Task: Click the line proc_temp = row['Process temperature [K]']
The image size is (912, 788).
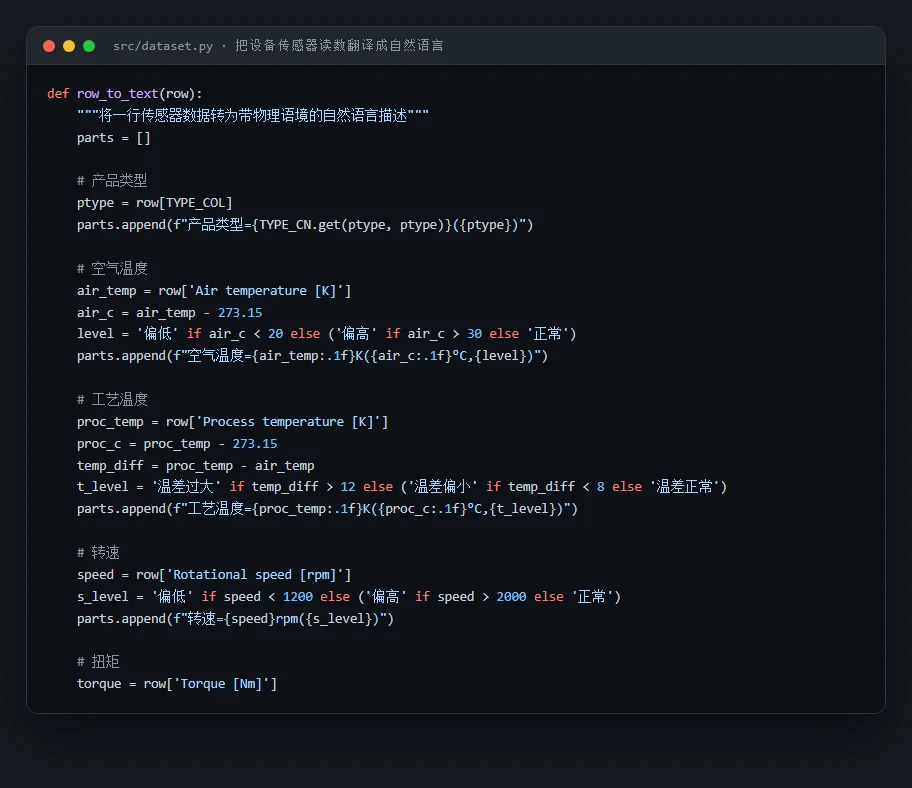Action: 232,422
